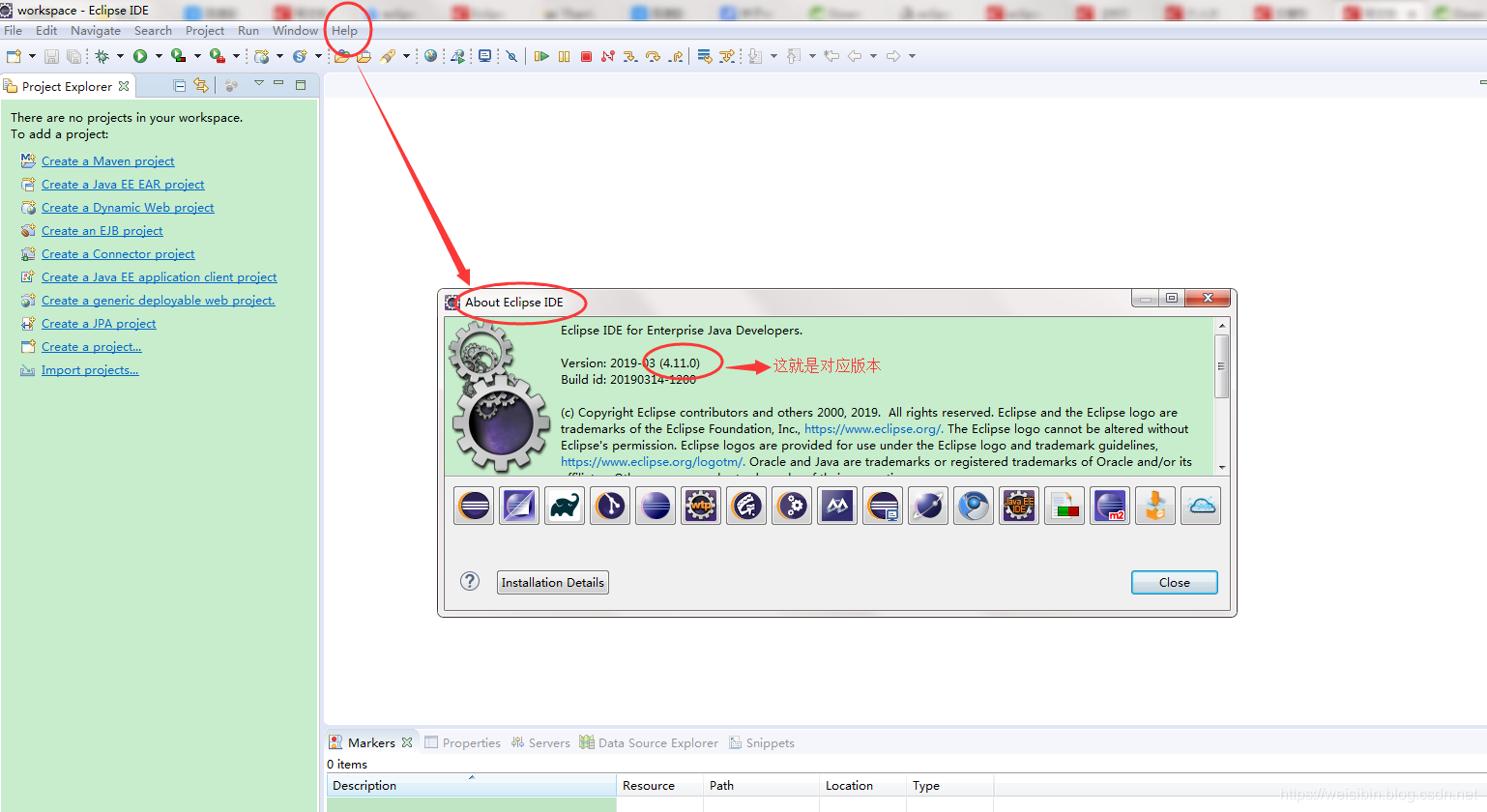Switch to the Snippets tab

tap(762, 742)
